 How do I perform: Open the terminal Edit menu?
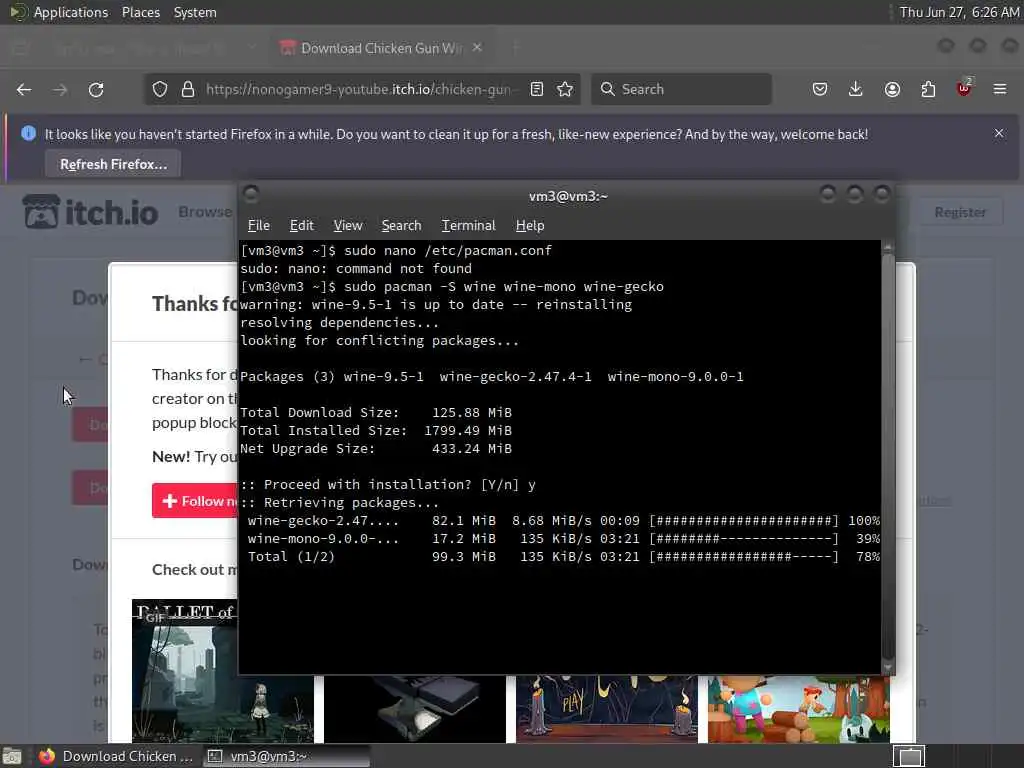pos(302,225)
